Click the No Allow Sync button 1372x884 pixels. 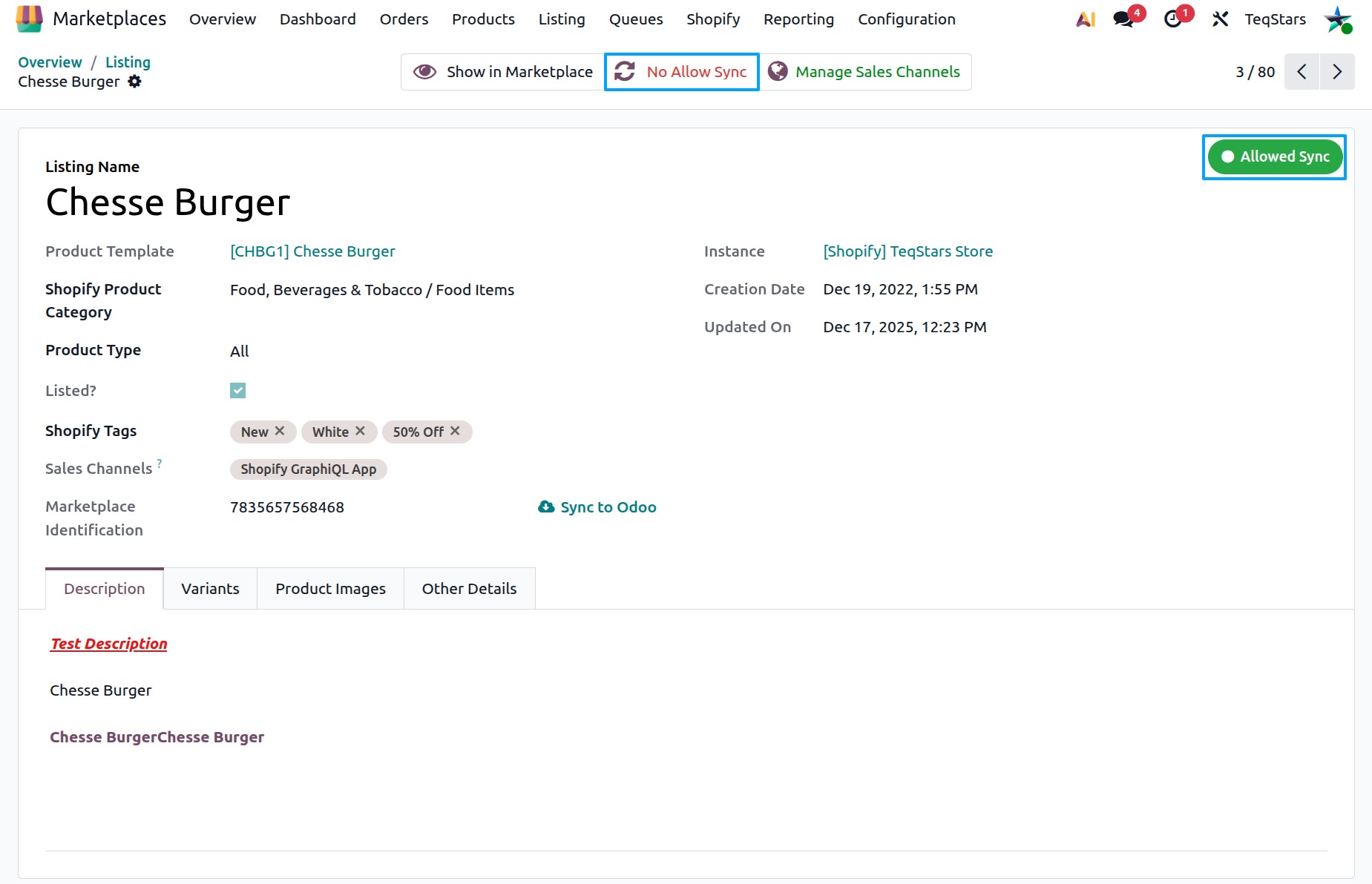(681, 72)
